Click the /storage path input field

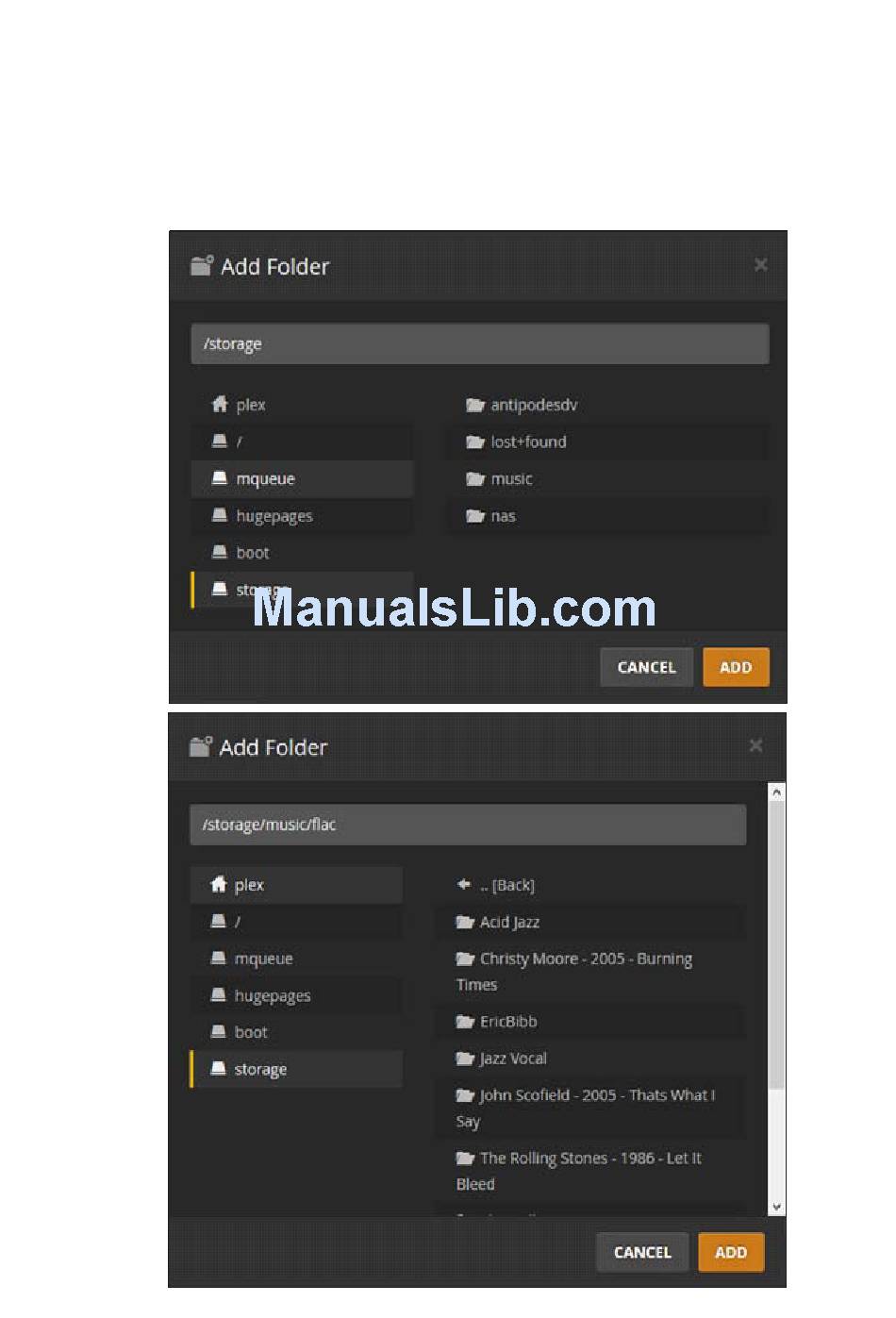(x=480, y=343)
